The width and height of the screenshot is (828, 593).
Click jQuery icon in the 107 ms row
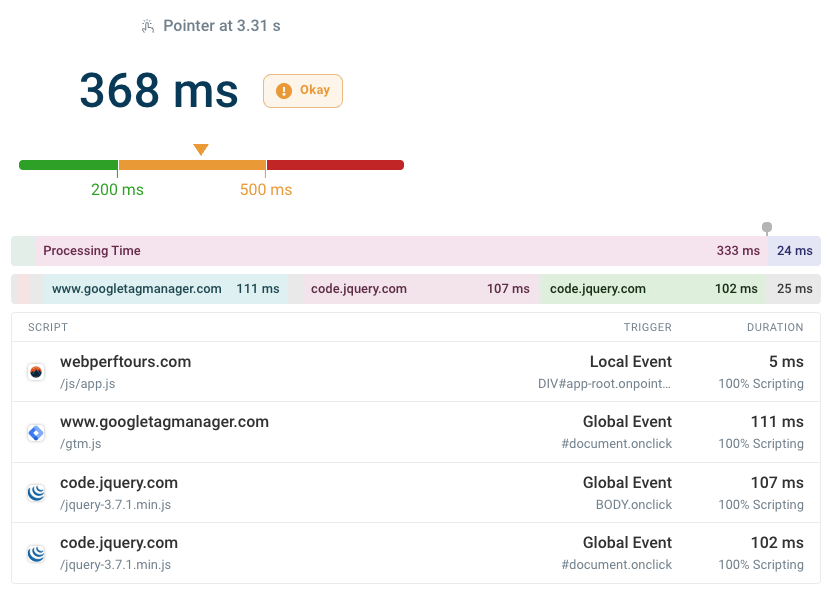36,493
